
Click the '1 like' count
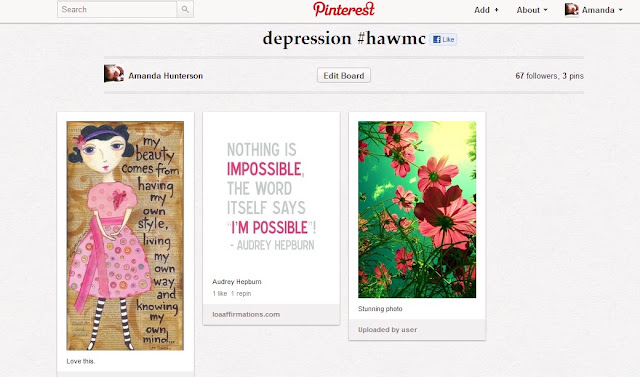point(220,293)
